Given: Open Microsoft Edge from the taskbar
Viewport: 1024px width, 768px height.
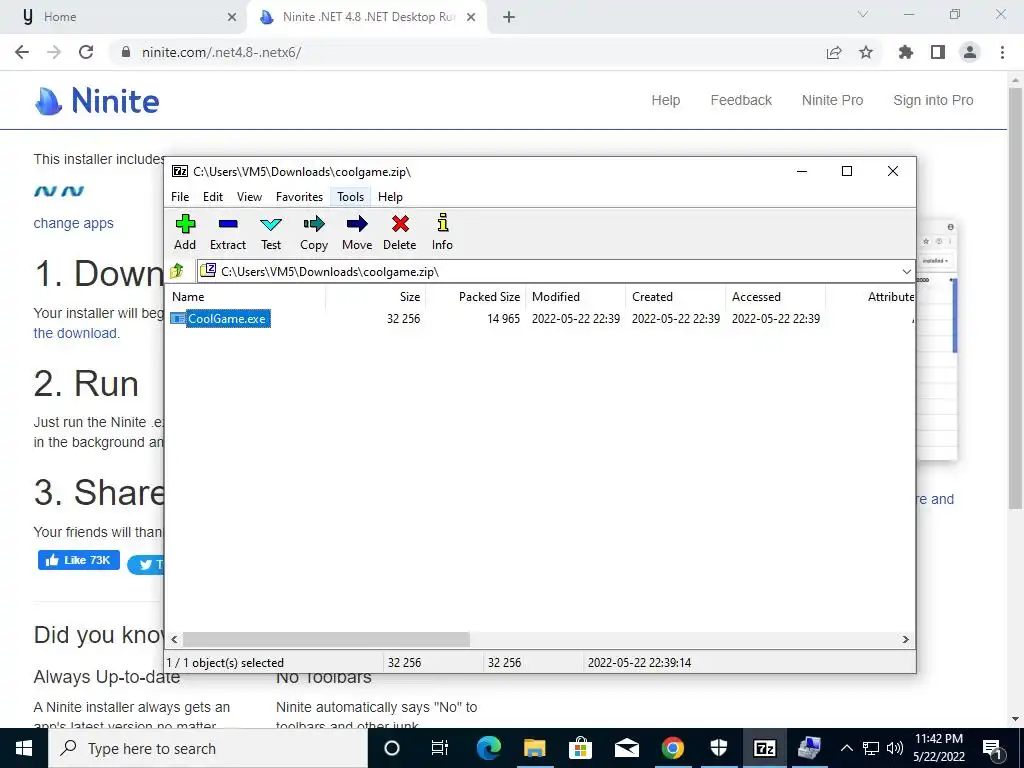Looking at the screenshot, I should 488,748.
